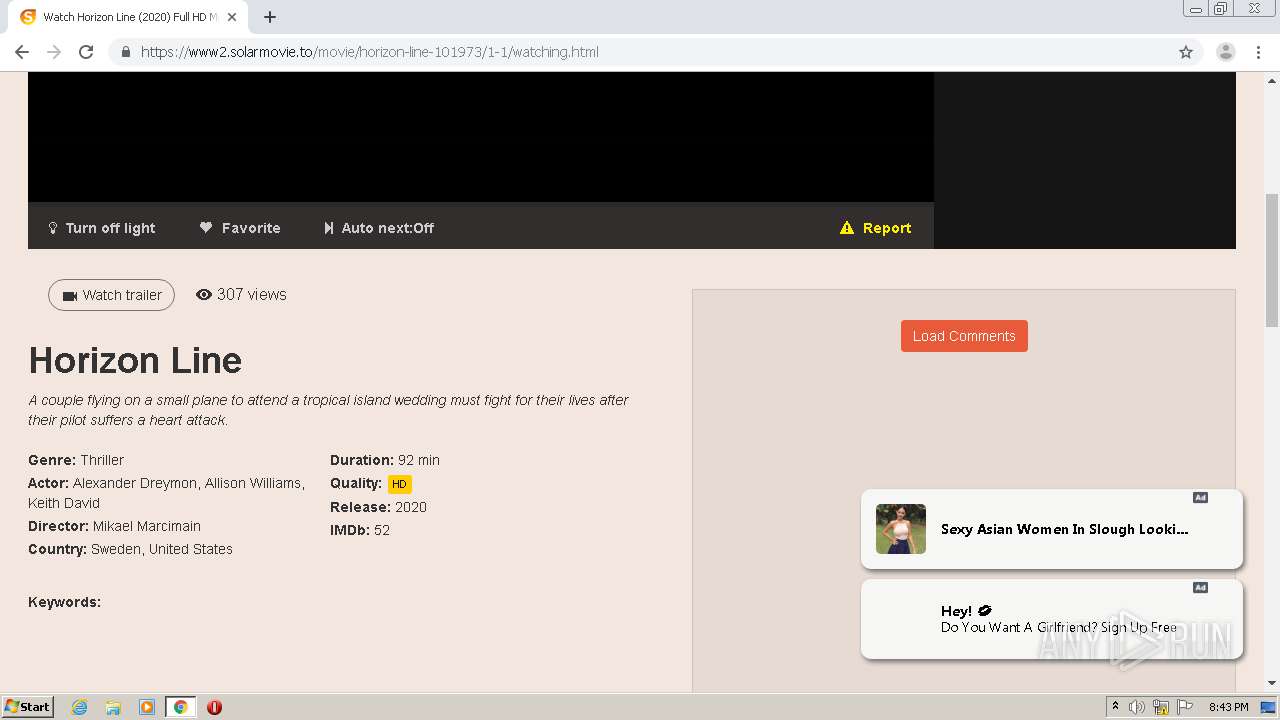Reload the page

pos(86,52)
